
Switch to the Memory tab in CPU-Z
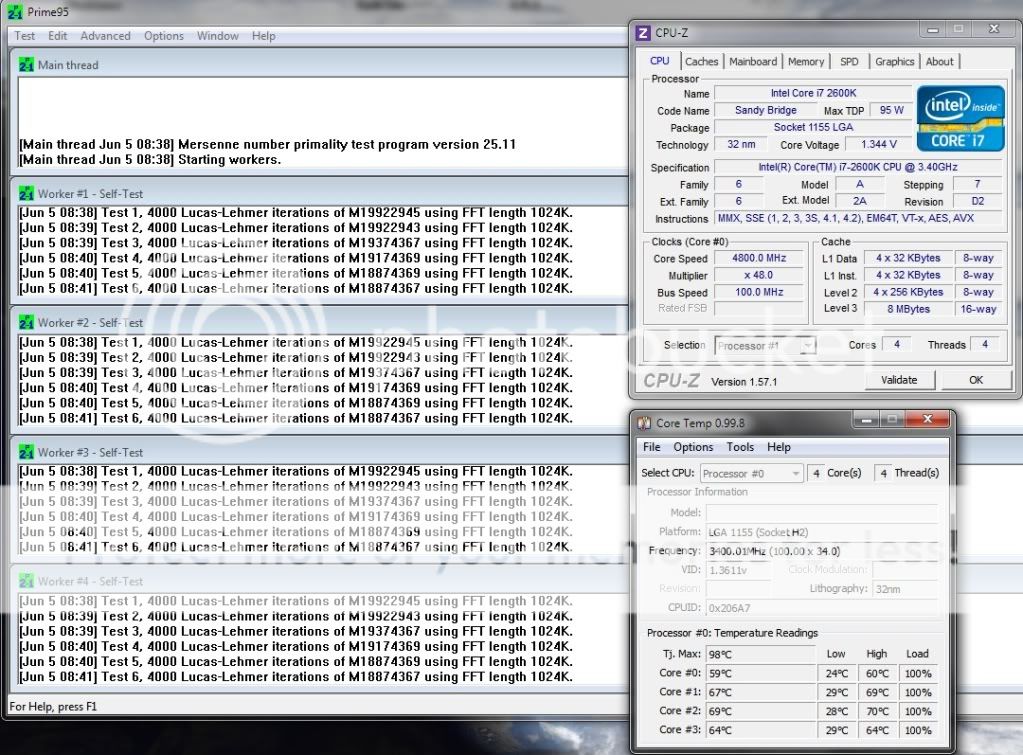pos(806,62)
